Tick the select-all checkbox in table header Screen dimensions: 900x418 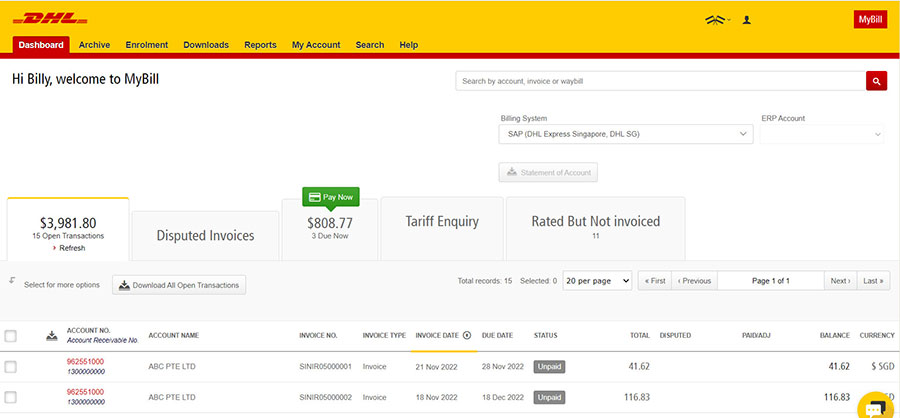[x=10, y=336]
